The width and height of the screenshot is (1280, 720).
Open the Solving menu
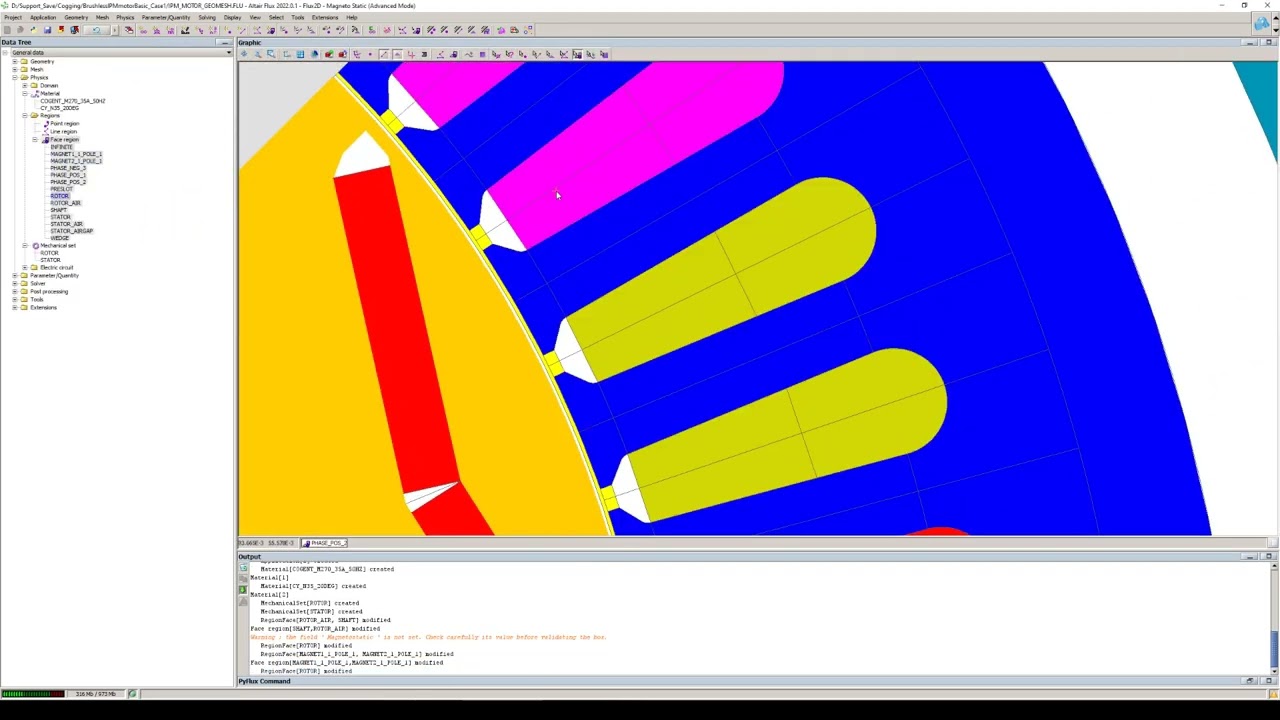(x=207, y=17)
